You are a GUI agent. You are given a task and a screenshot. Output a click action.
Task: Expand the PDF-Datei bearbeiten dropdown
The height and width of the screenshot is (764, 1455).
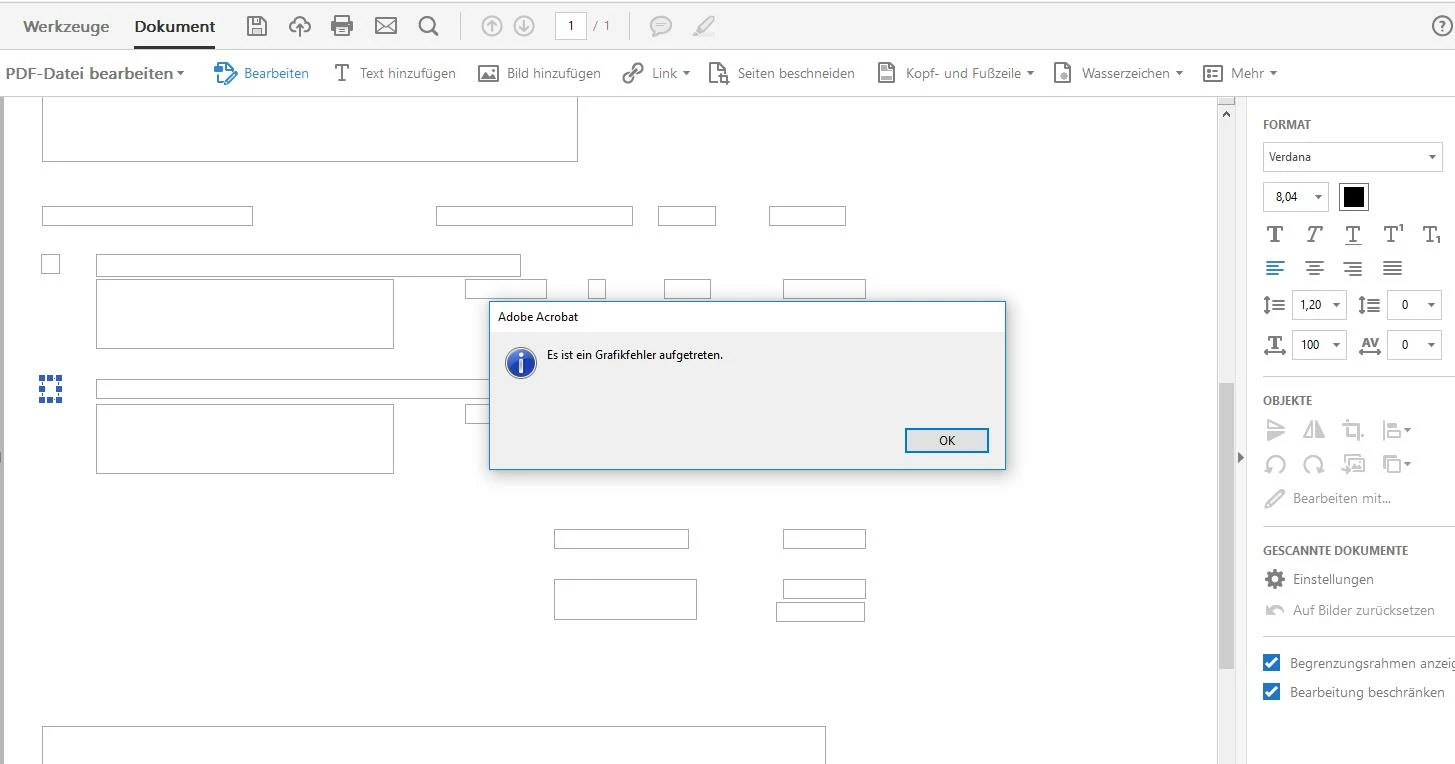(x=95, y=73)
